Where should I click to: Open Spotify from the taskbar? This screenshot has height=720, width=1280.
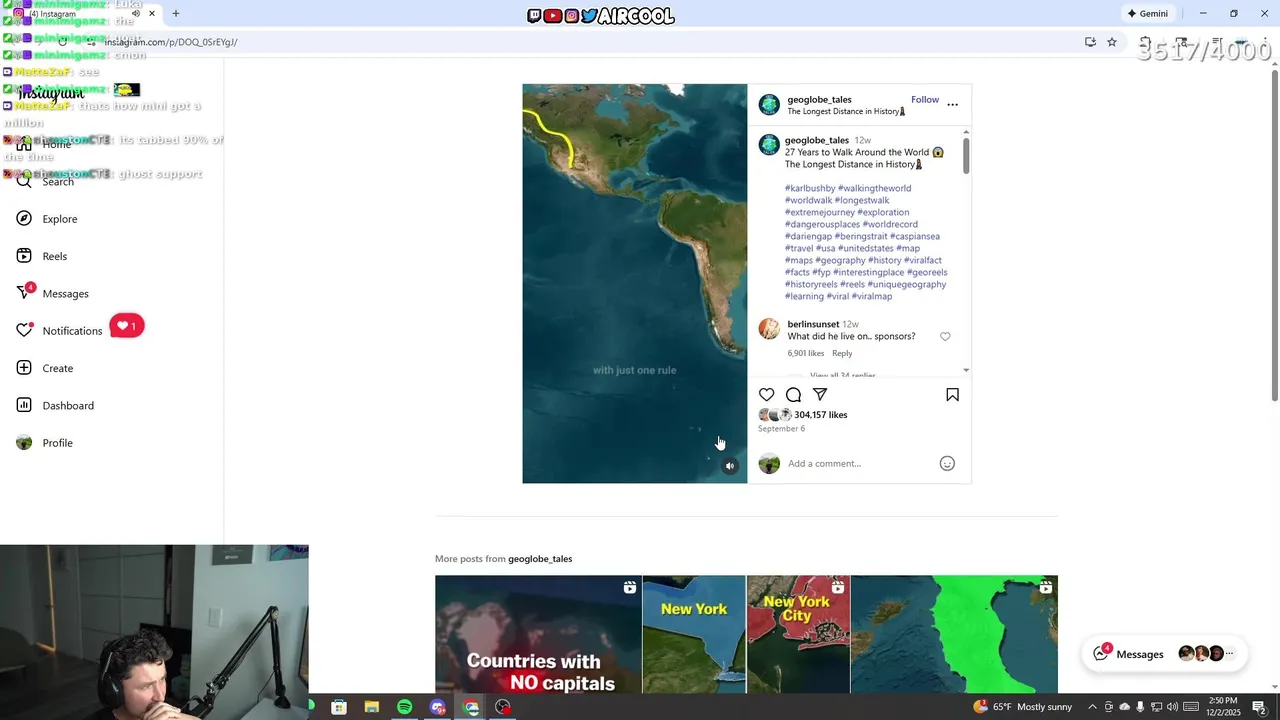tap(404, 707)
